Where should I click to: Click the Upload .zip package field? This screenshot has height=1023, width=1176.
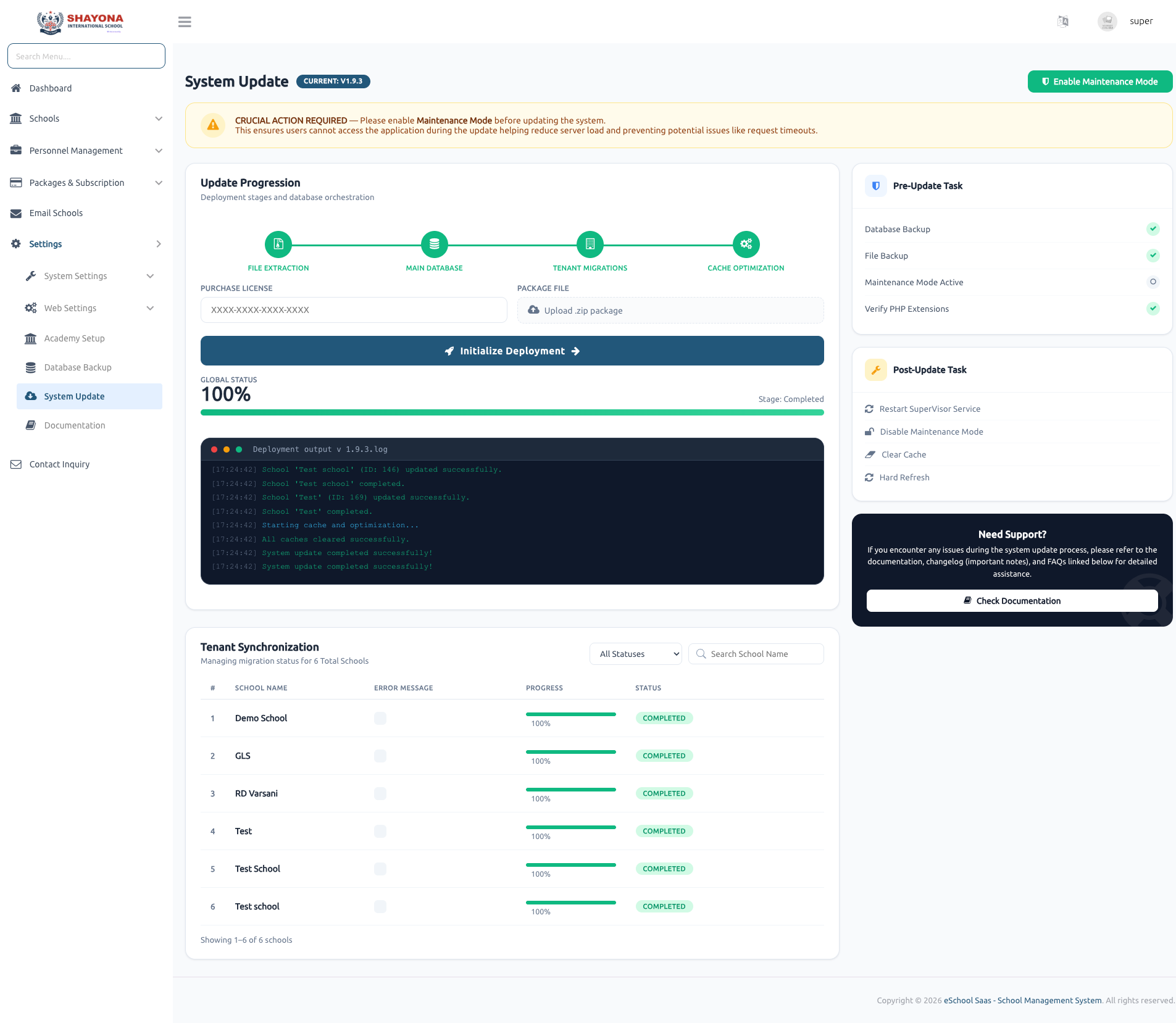click(x=670, y=310)
